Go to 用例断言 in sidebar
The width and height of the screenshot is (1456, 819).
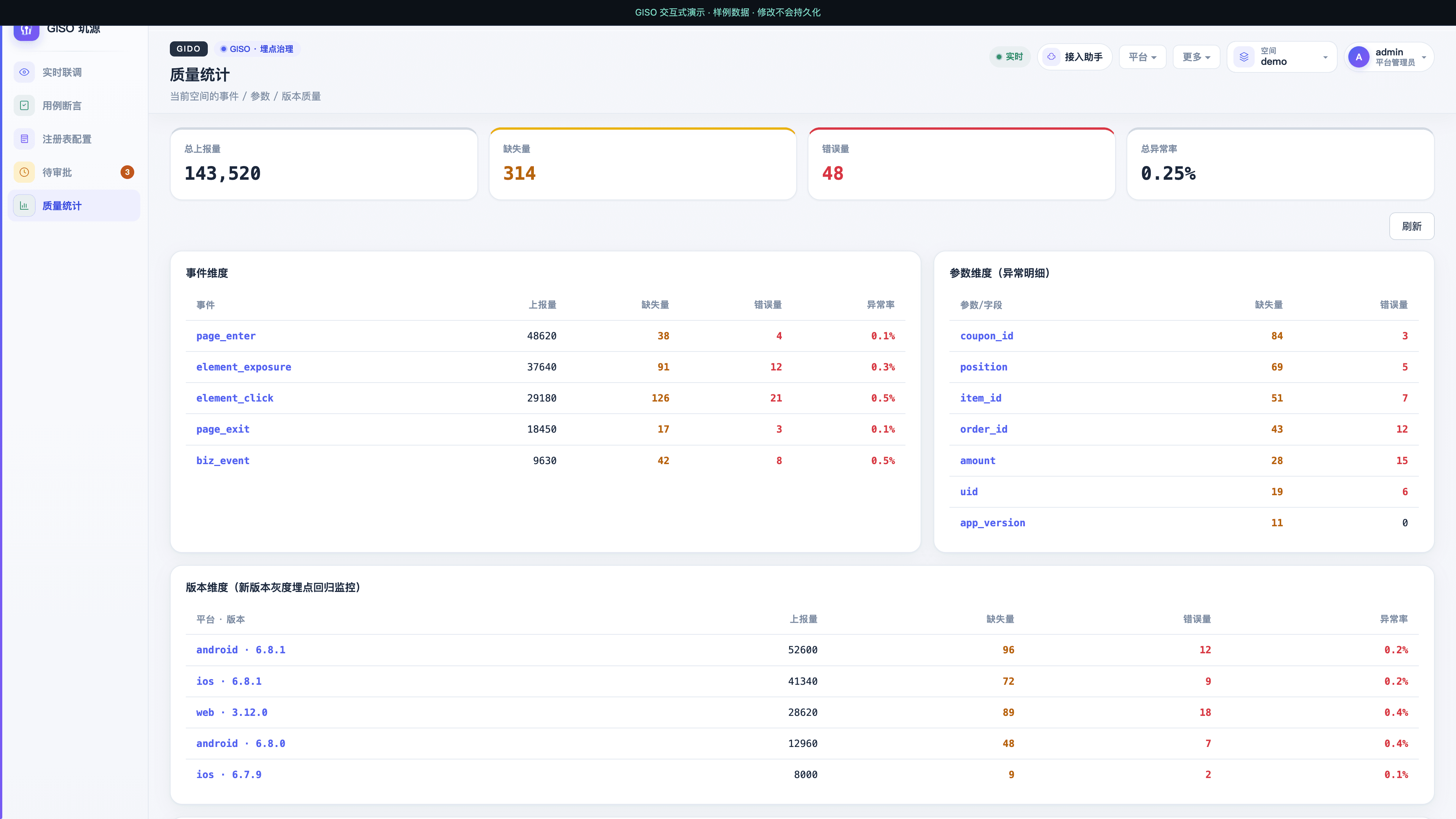tap(74, 106)
